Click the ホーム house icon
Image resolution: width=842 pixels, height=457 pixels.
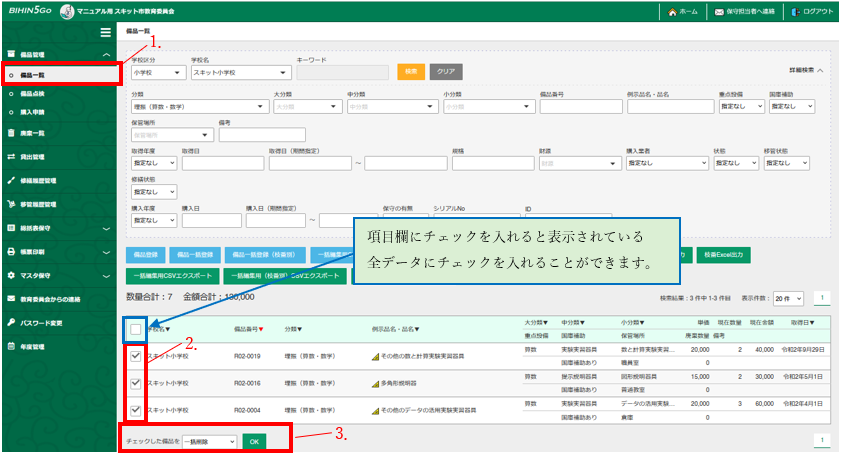[670, 12]
